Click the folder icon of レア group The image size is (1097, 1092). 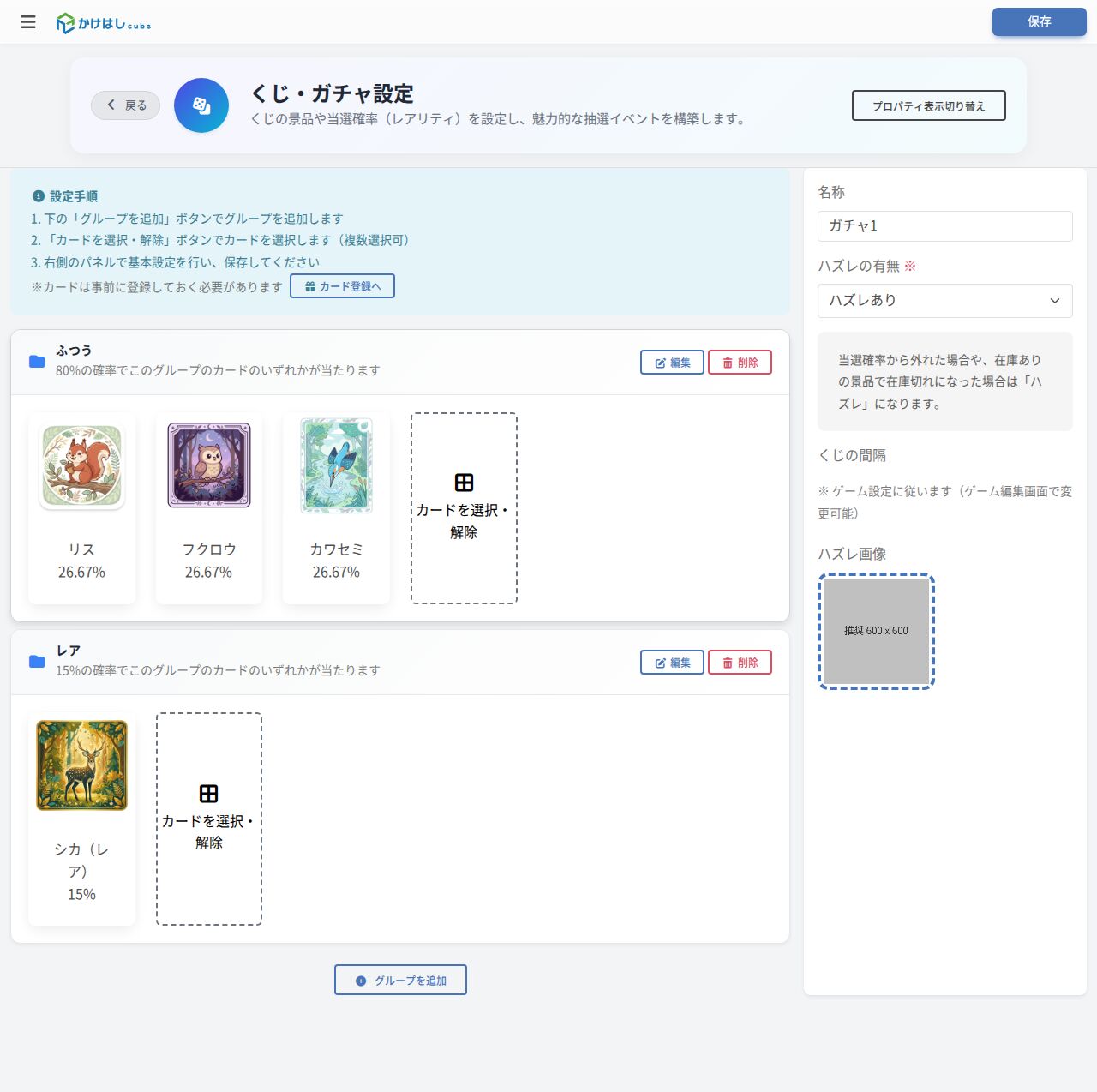pyautogui.click(x=37, y=661)
